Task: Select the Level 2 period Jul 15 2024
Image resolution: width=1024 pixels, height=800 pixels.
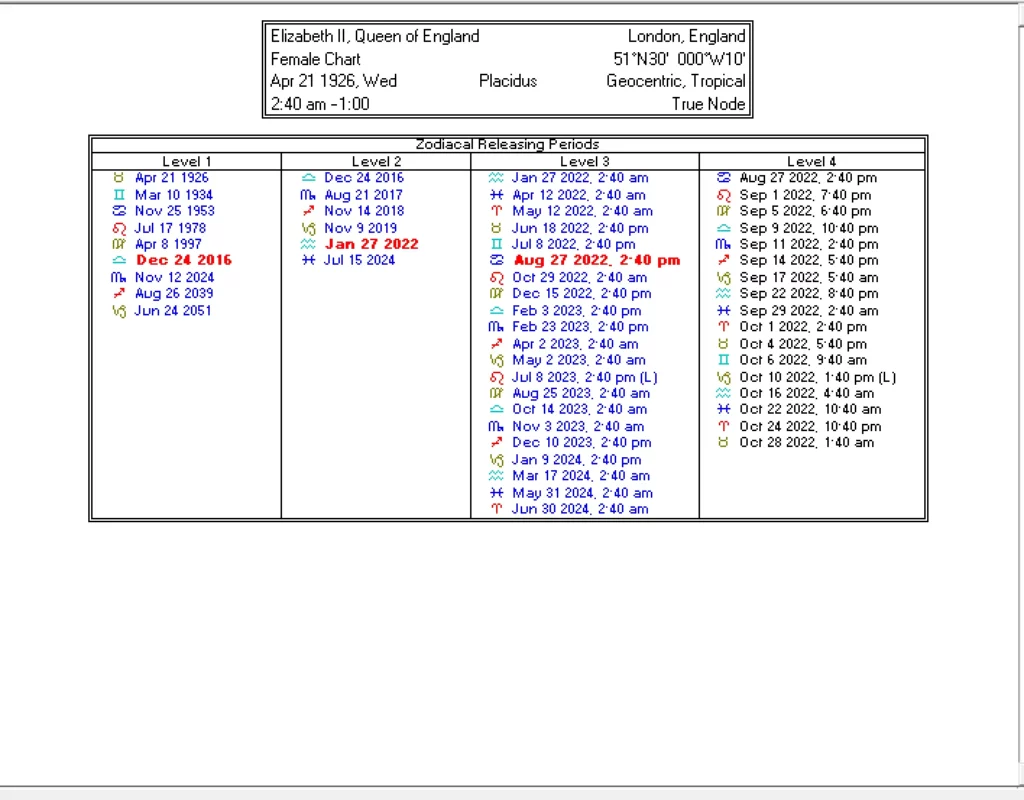Action: coord(359,260)
